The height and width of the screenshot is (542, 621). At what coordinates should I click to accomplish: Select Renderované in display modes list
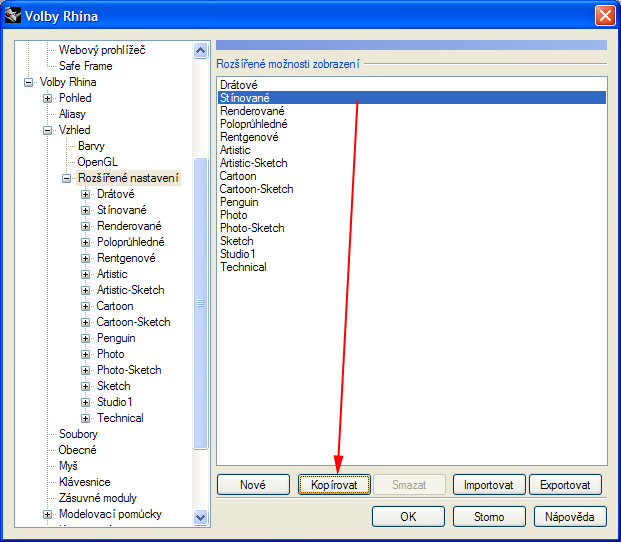point(253,111)
